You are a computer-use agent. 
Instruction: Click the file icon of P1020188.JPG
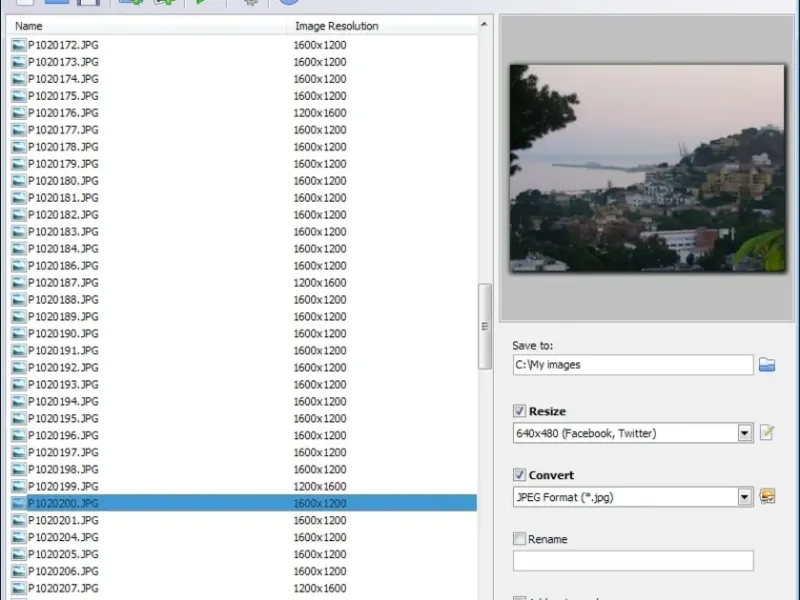point(19,299)
